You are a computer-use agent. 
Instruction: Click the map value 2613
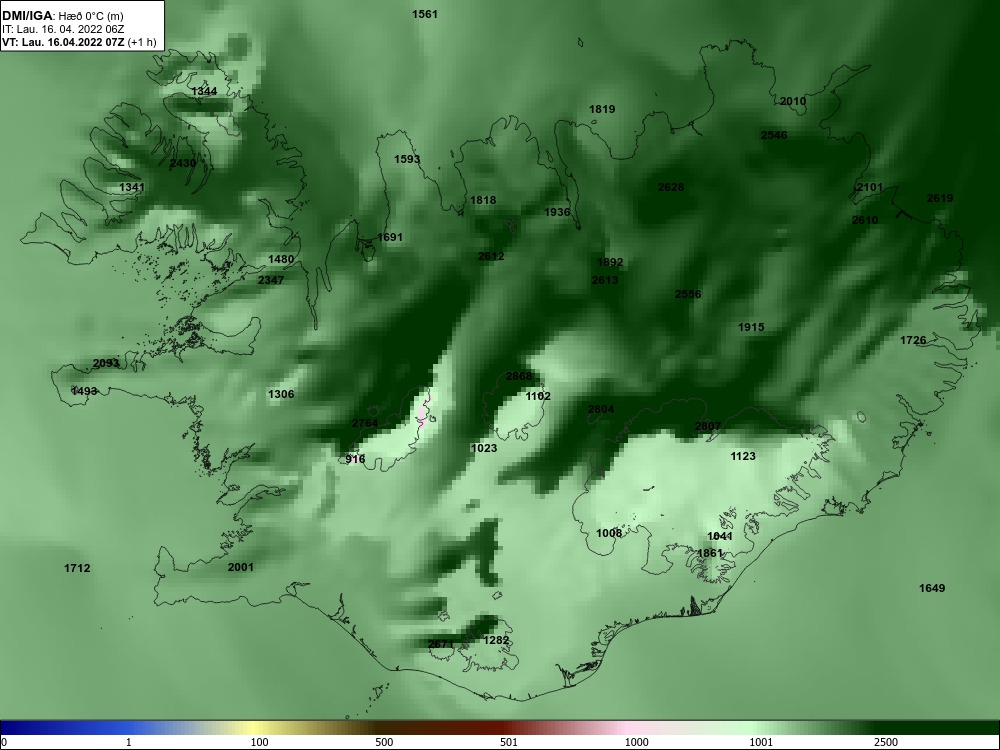point(605,280)
